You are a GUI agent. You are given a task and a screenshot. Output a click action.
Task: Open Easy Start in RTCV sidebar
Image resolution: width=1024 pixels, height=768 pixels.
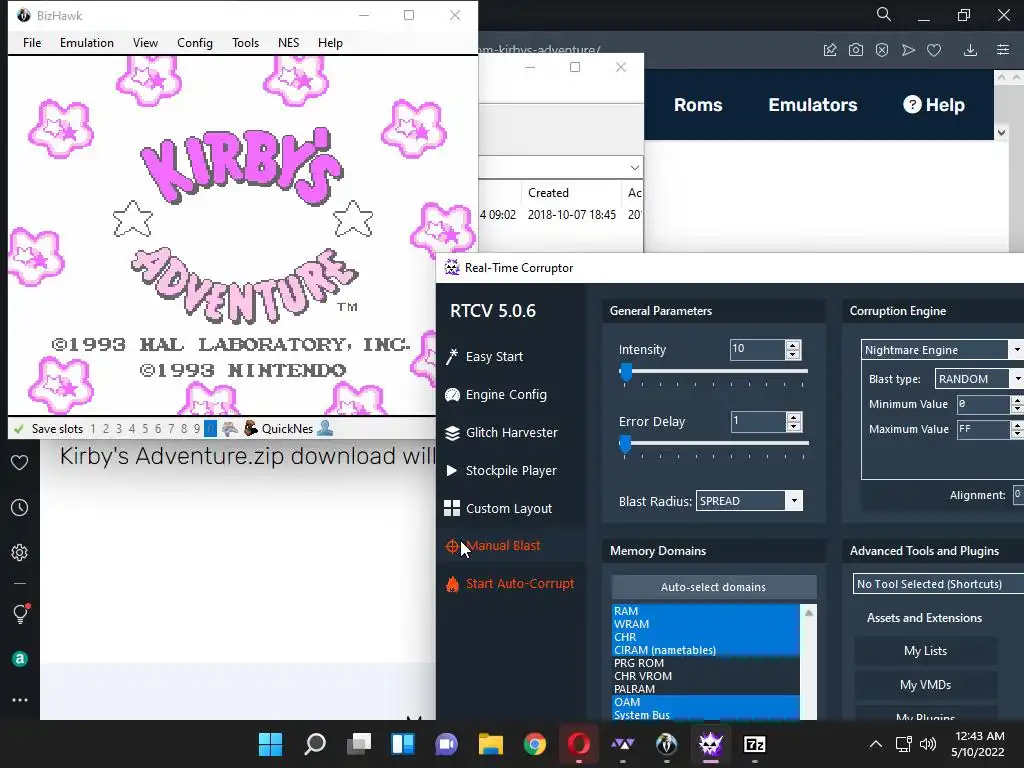pos(484,357)
